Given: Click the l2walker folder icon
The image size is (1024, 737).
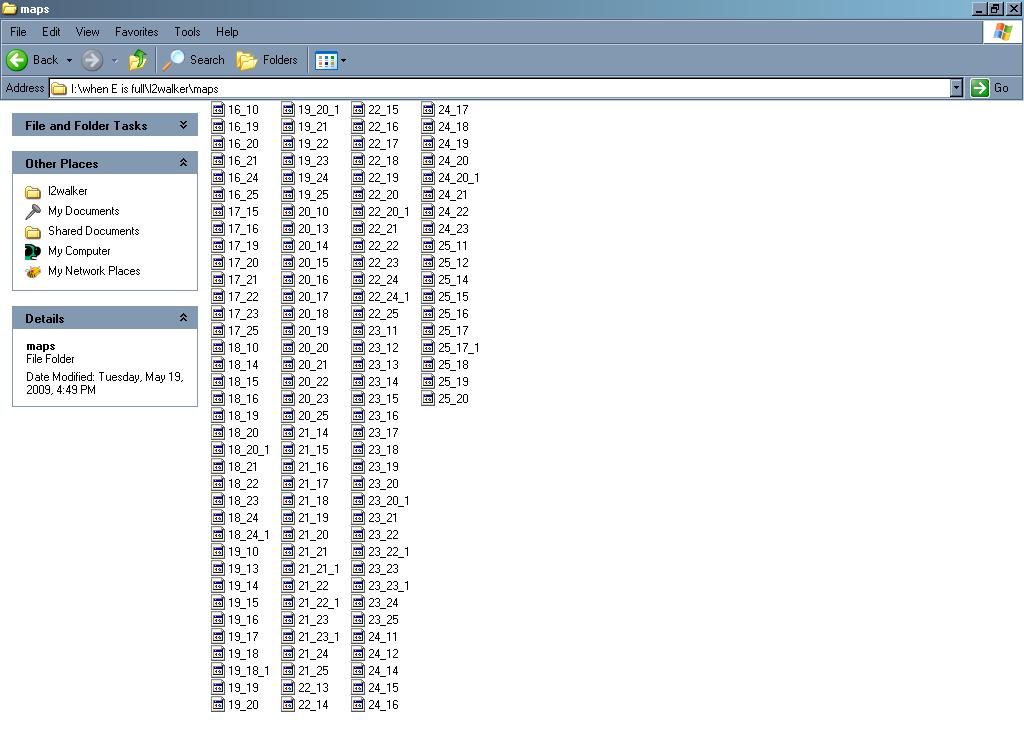Looking at the screenshot, I should pyautogui.click(x=33, y=192).
